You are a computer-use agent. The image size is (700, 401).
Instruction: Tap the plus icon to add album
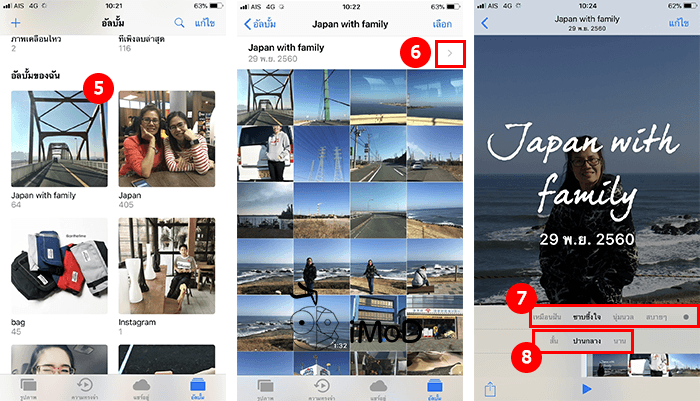(16, 23)
